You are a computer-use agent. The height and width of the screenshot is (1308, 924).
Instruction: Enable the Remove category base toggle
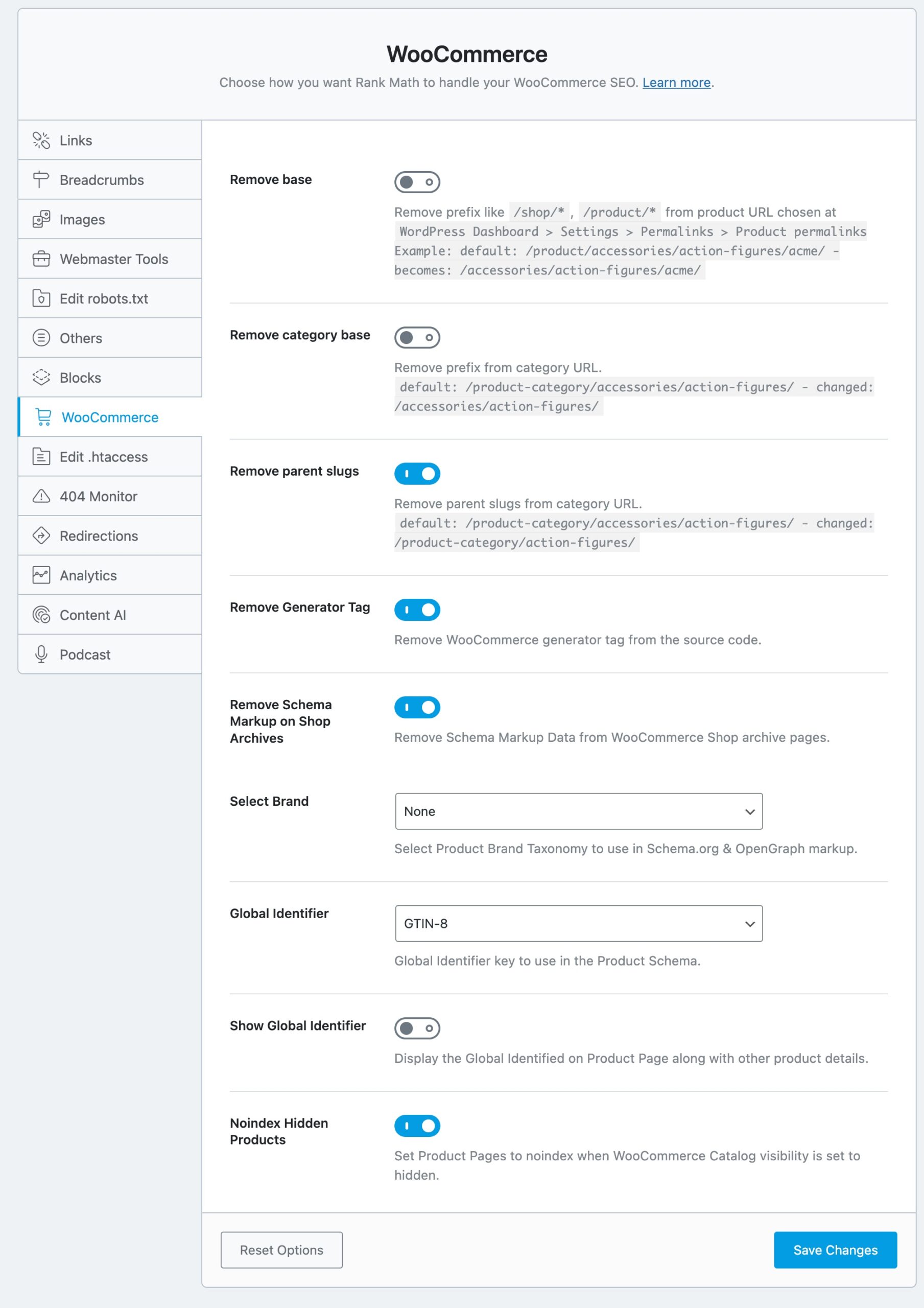[x=417, y=338]
